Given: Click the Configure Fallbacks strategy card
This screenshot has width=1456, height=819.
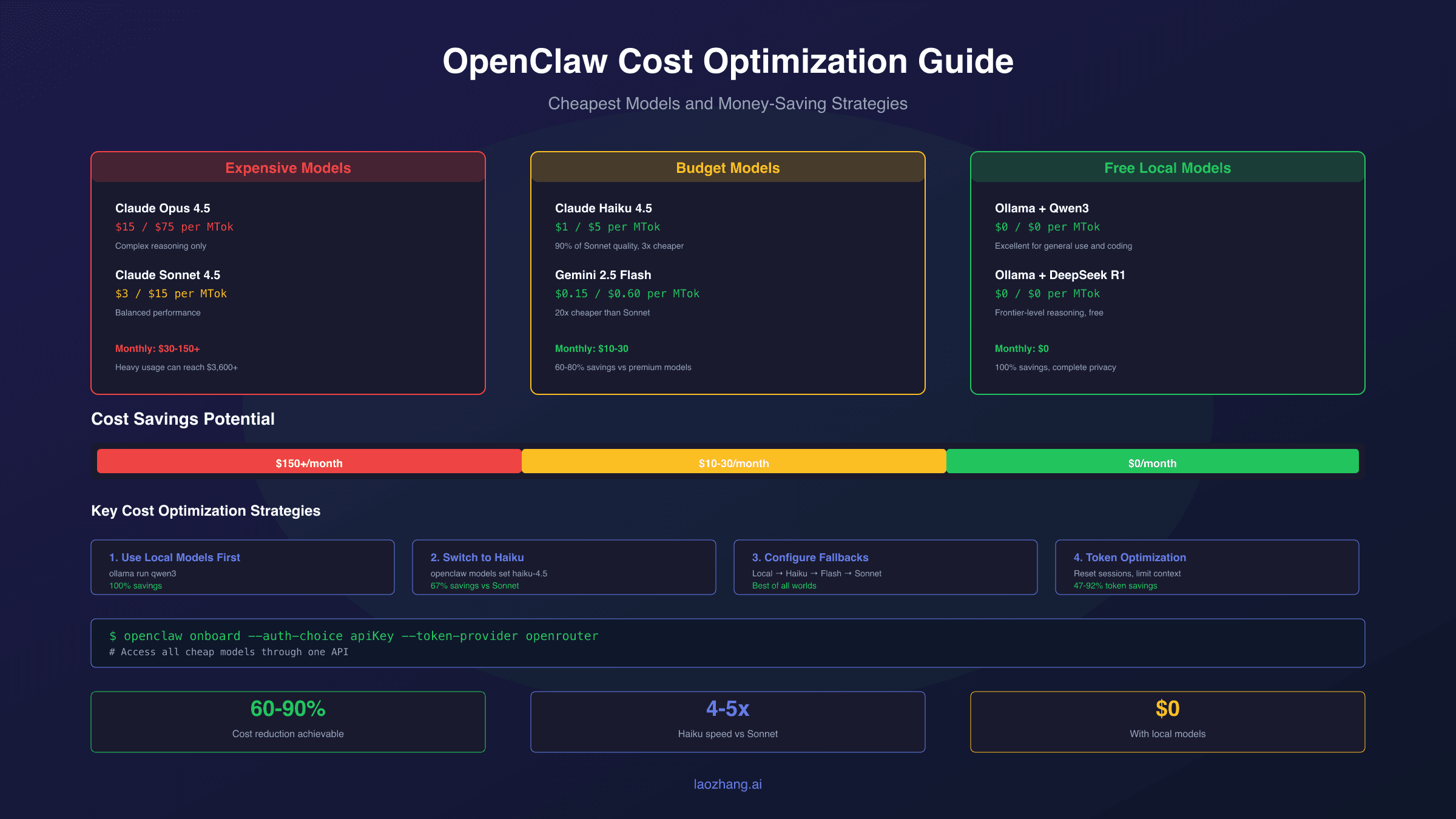Looking at the screenshot, I should point(886,567).
